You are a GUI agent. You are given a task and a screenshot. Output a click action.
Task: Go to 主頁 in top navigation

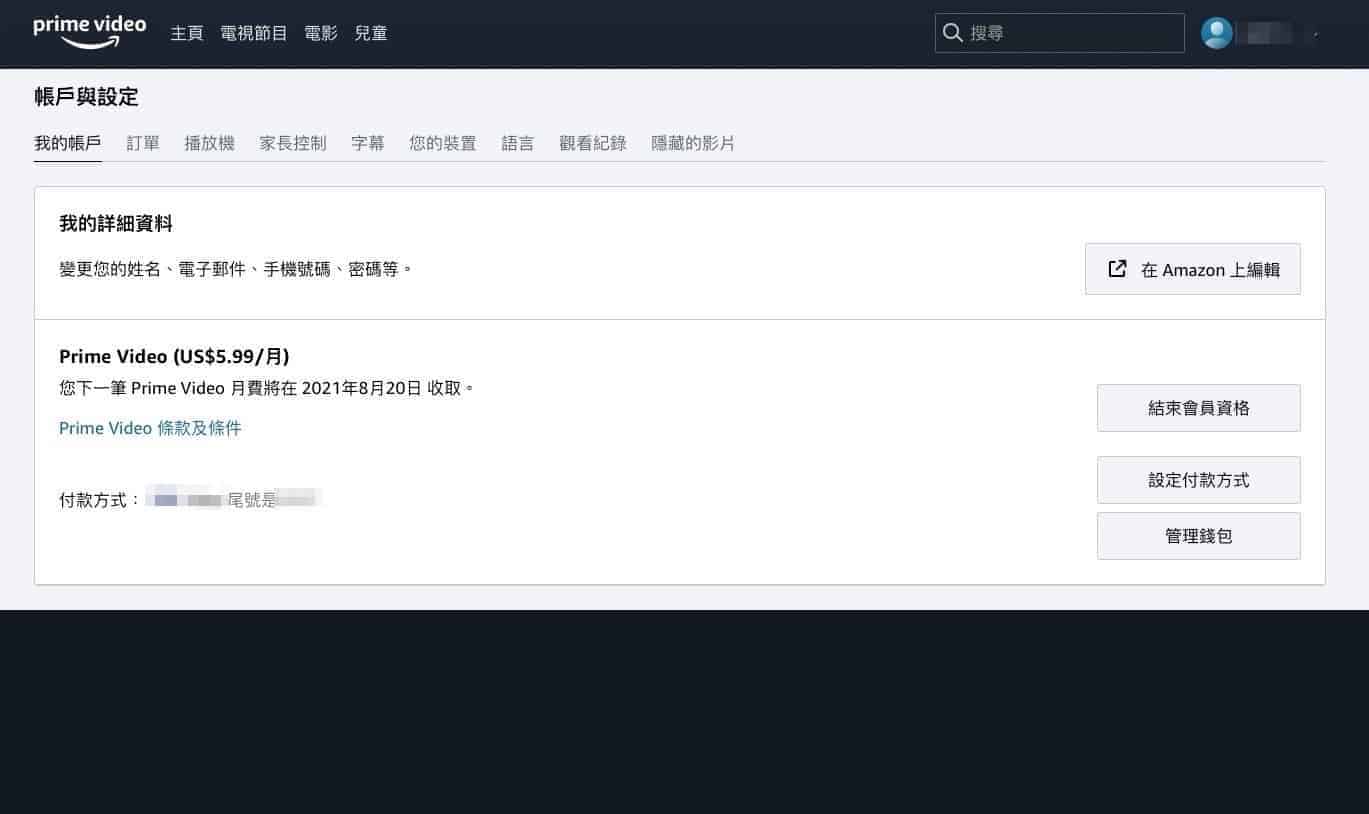[187, 33]
